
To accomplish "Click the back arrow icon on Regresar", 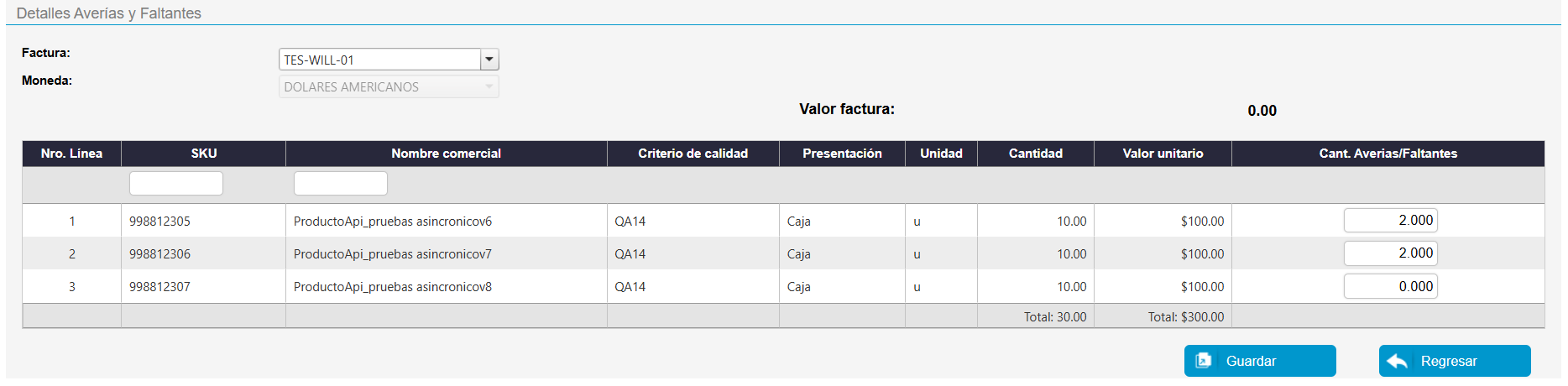I will pyautogui.click(x=1398, y=361).
